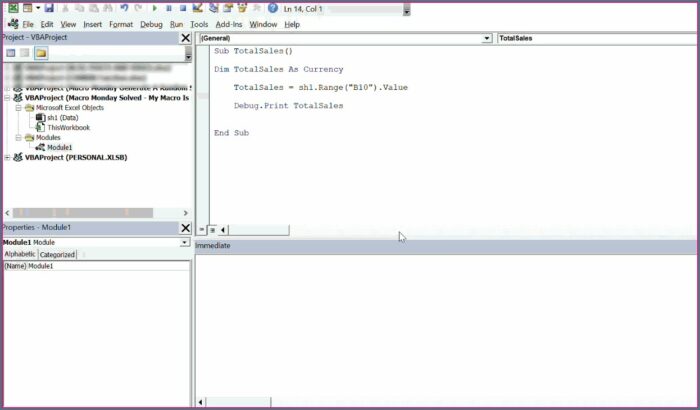This screenshot has width=700, height=410.
Task: Click the End Sub code line
Action: coord(231,133)
